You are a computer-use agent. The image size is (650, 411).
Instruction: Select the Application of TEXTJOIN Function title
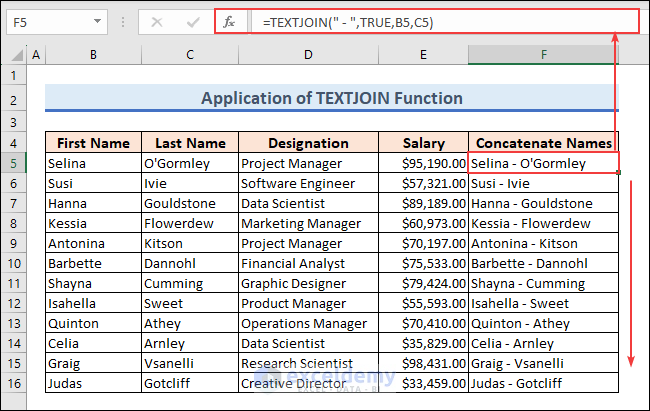pos(331,98)
